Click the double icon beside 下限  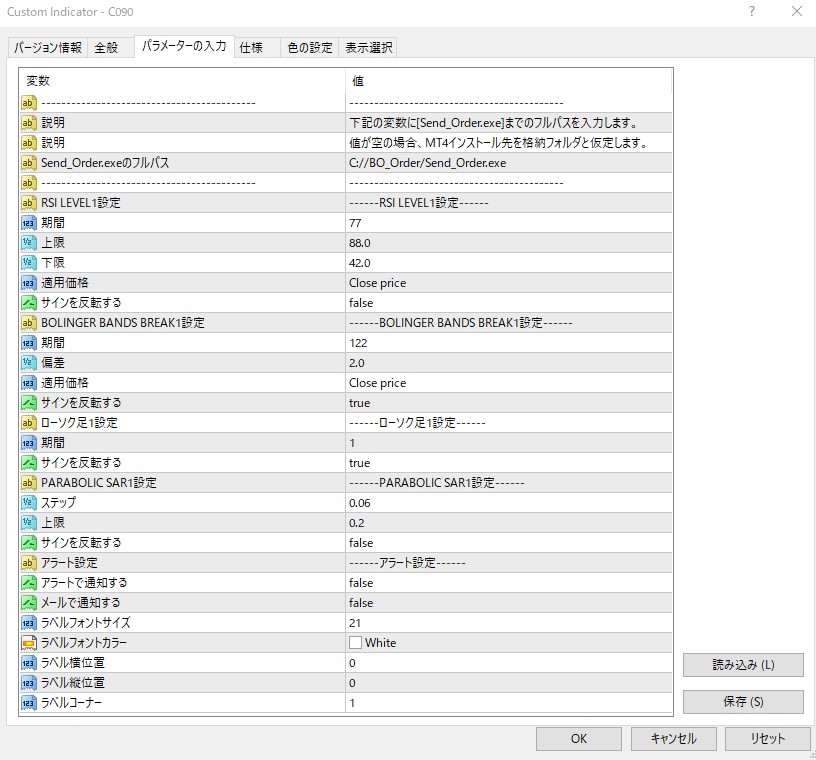pyautogui.click(x=29, y=263)
